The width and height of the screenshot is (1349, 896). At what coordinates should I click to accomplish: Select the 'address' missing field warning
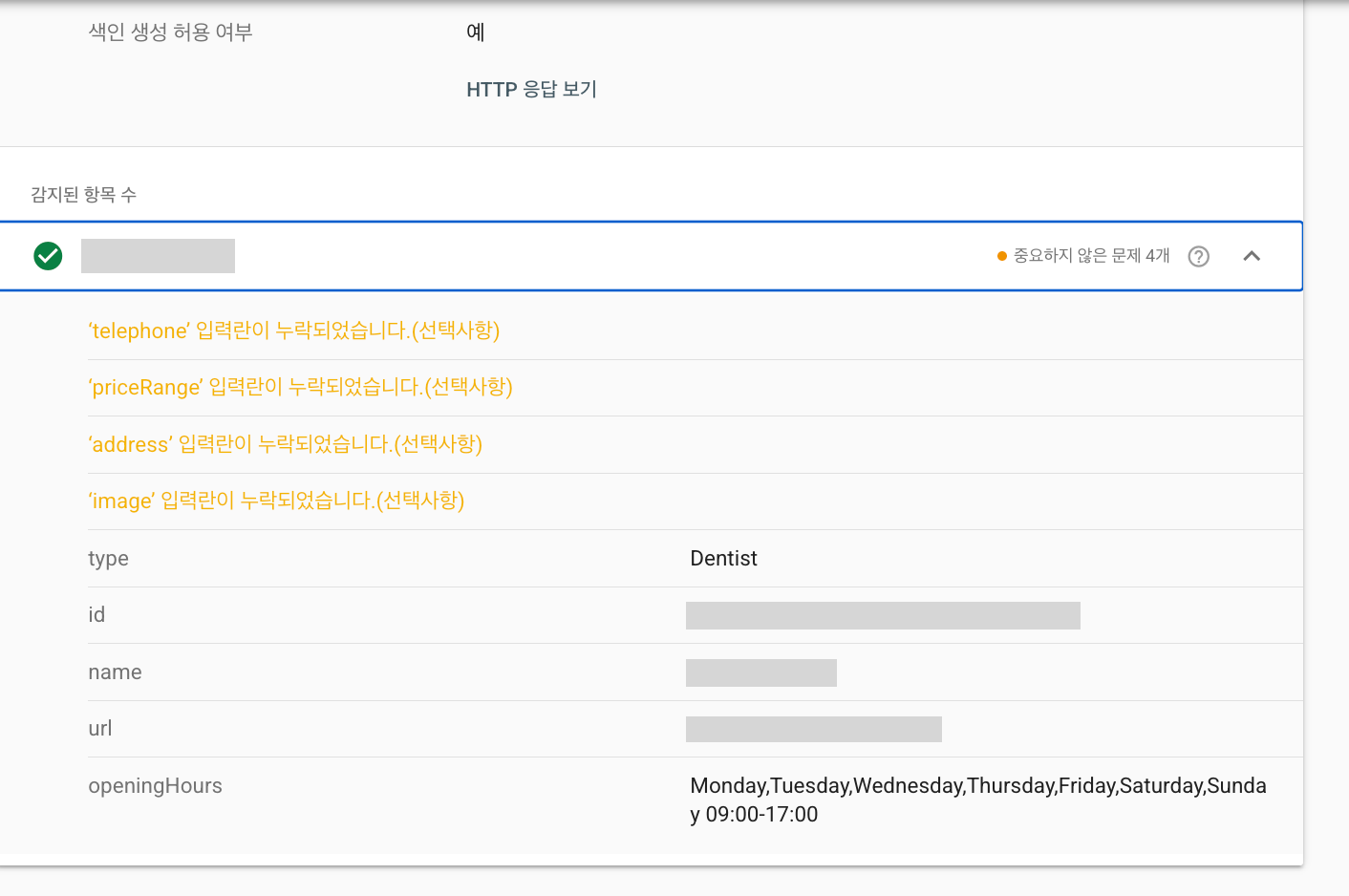285,444
